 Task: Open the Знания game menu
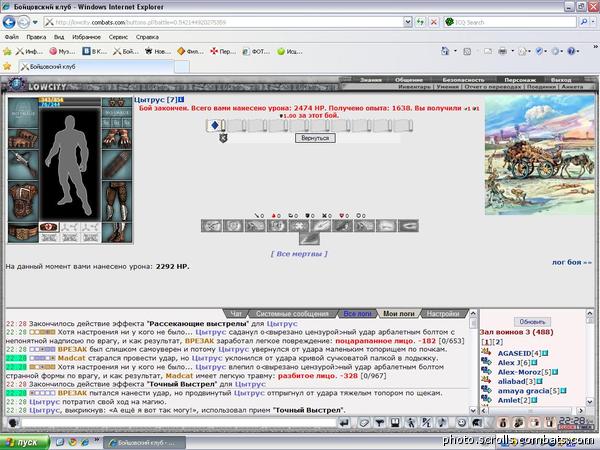tap(370, 80)
